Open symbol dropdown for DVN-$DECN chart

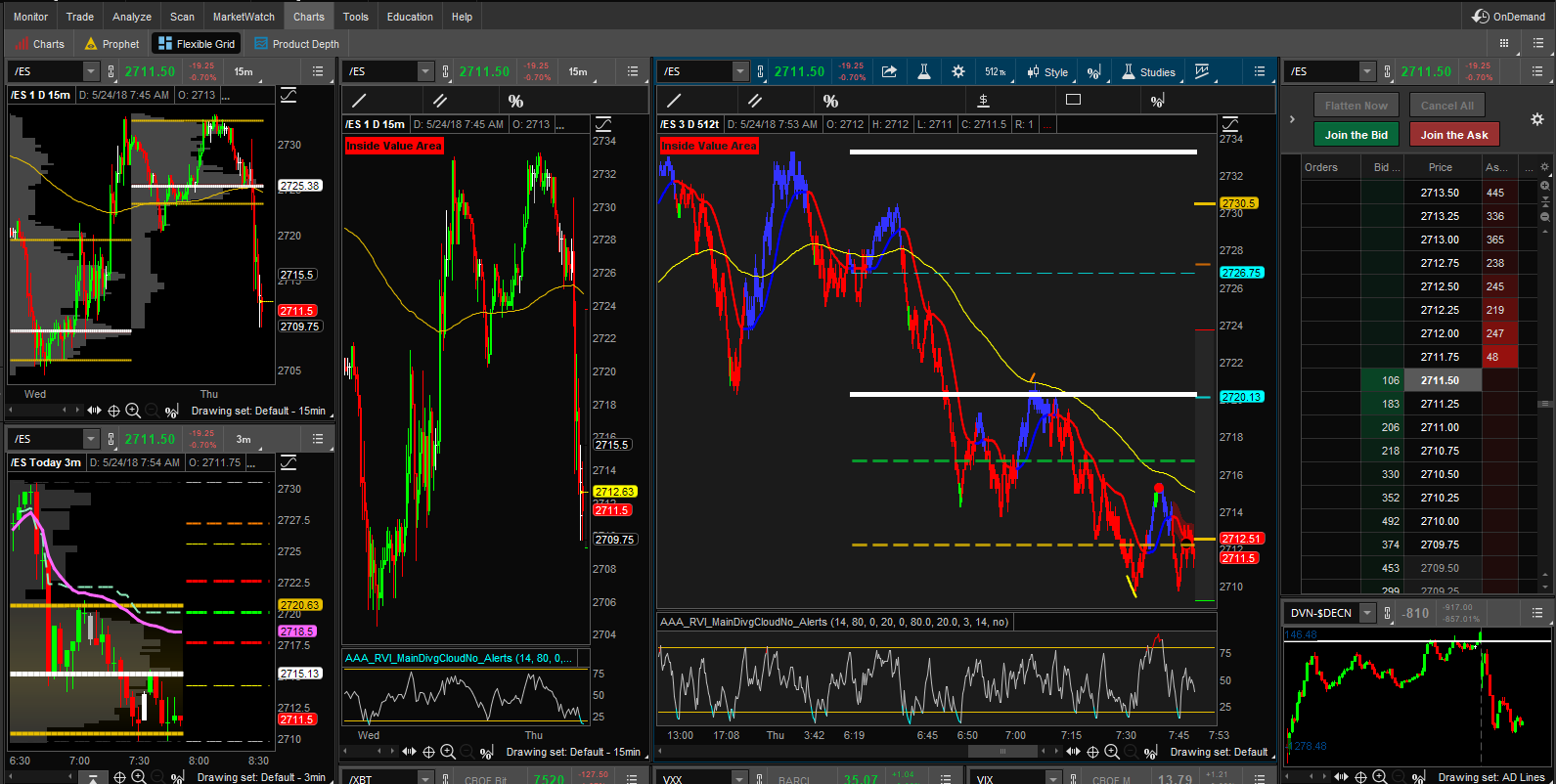(x=1367, y=613)
